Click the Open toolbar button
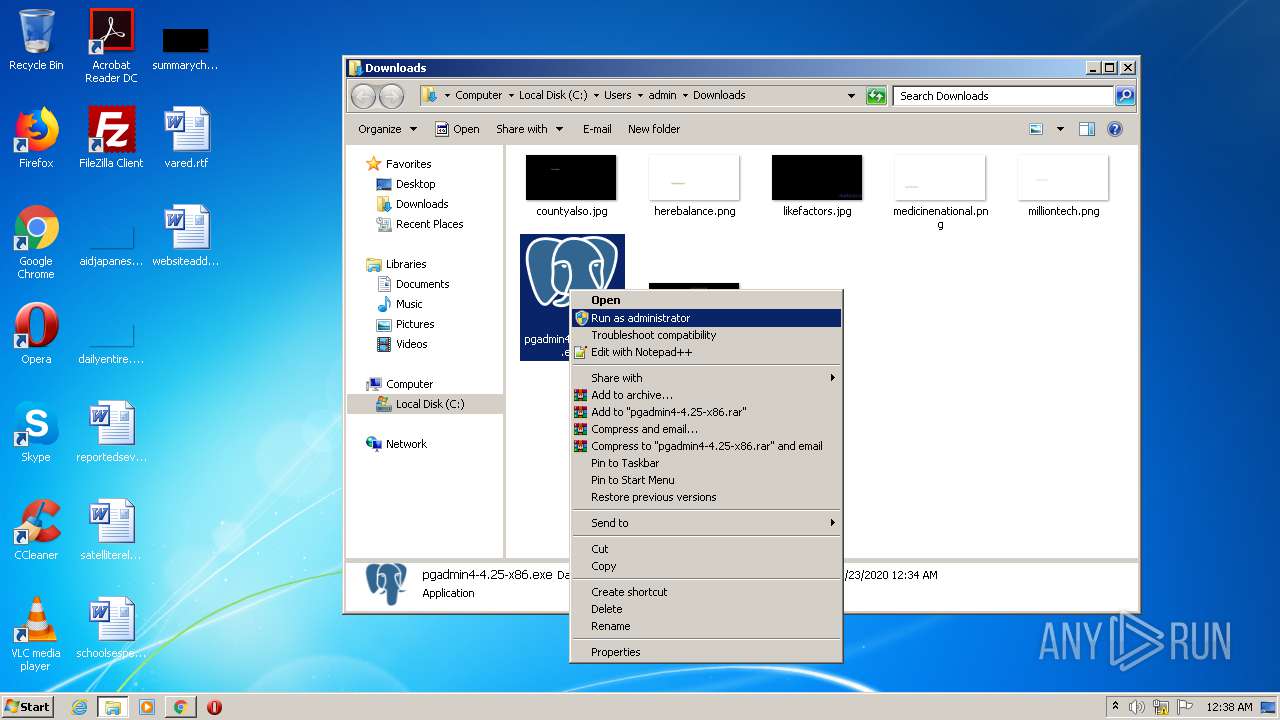1280x720 pixels. click(x=457, y=129)
